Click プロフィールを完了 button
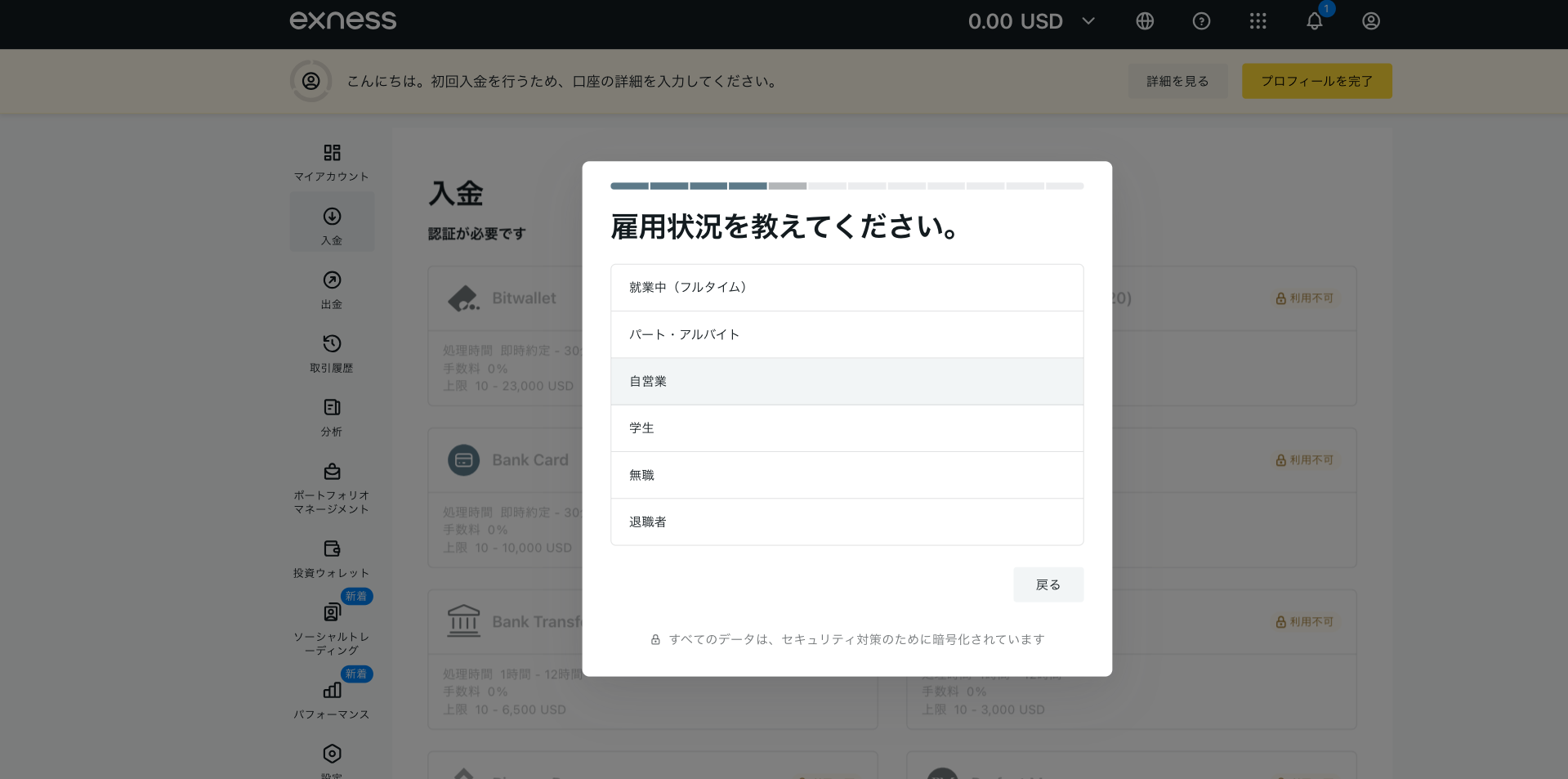Image resolution: width=1568 pixels, height=779 pixels. click(1316, 82)
